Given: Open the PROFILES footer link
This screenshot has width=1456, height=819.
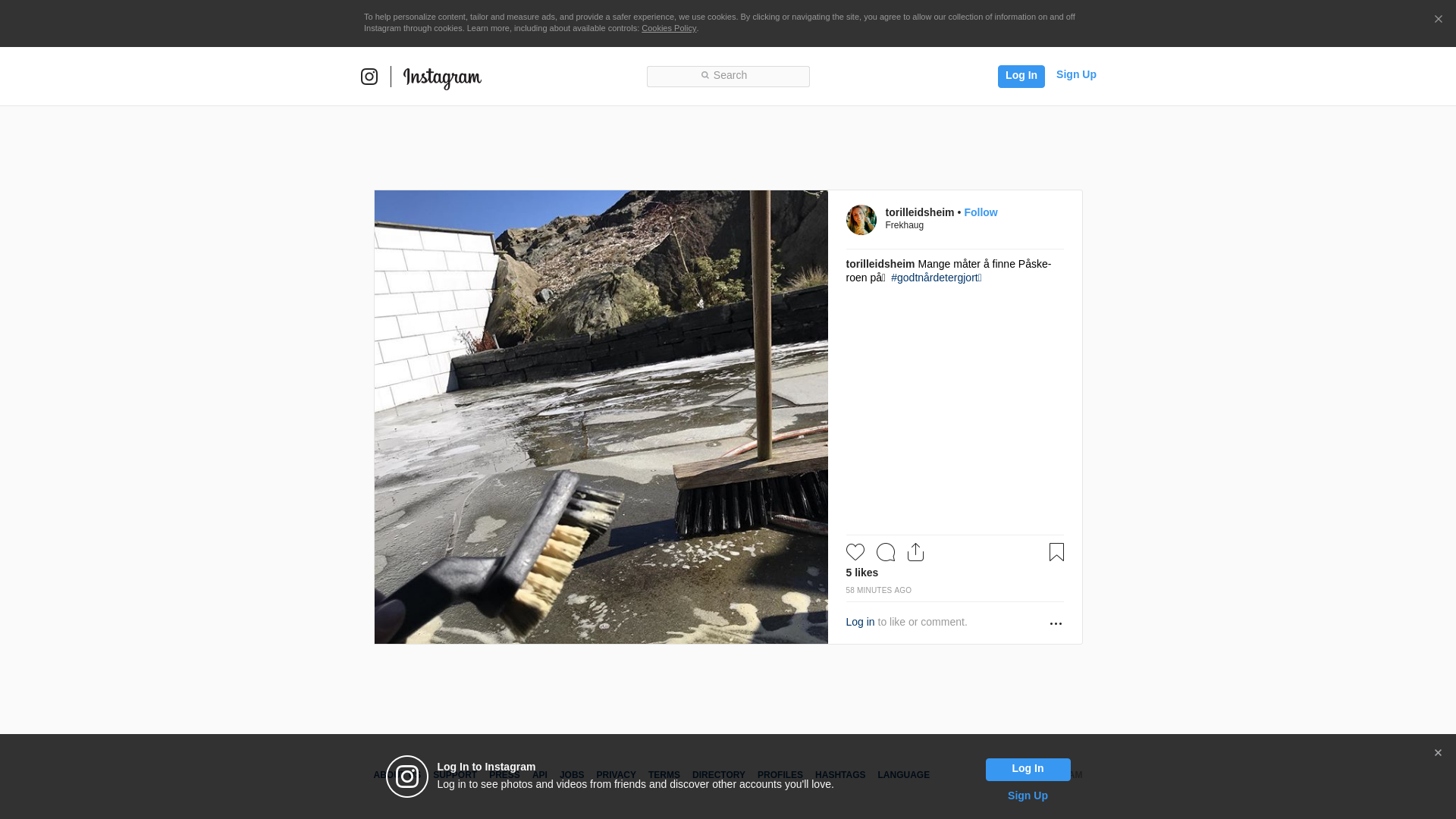Looking at the screenshot, I should 780,775.
